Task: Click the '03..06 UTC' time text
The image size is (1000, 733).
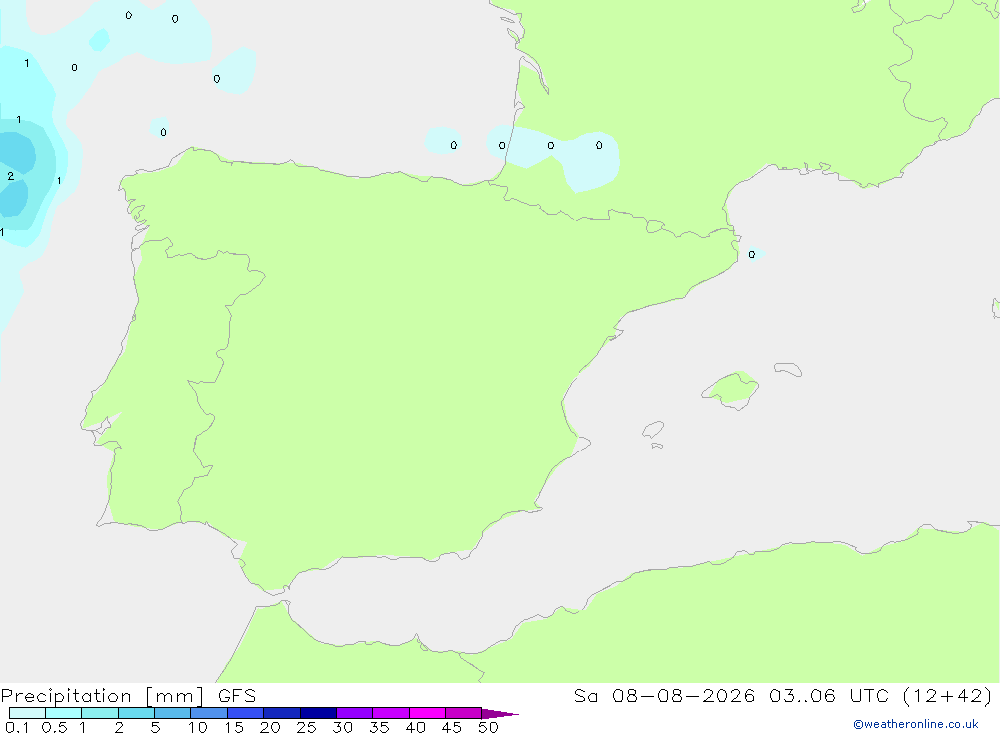Action: tap(828, 695)
